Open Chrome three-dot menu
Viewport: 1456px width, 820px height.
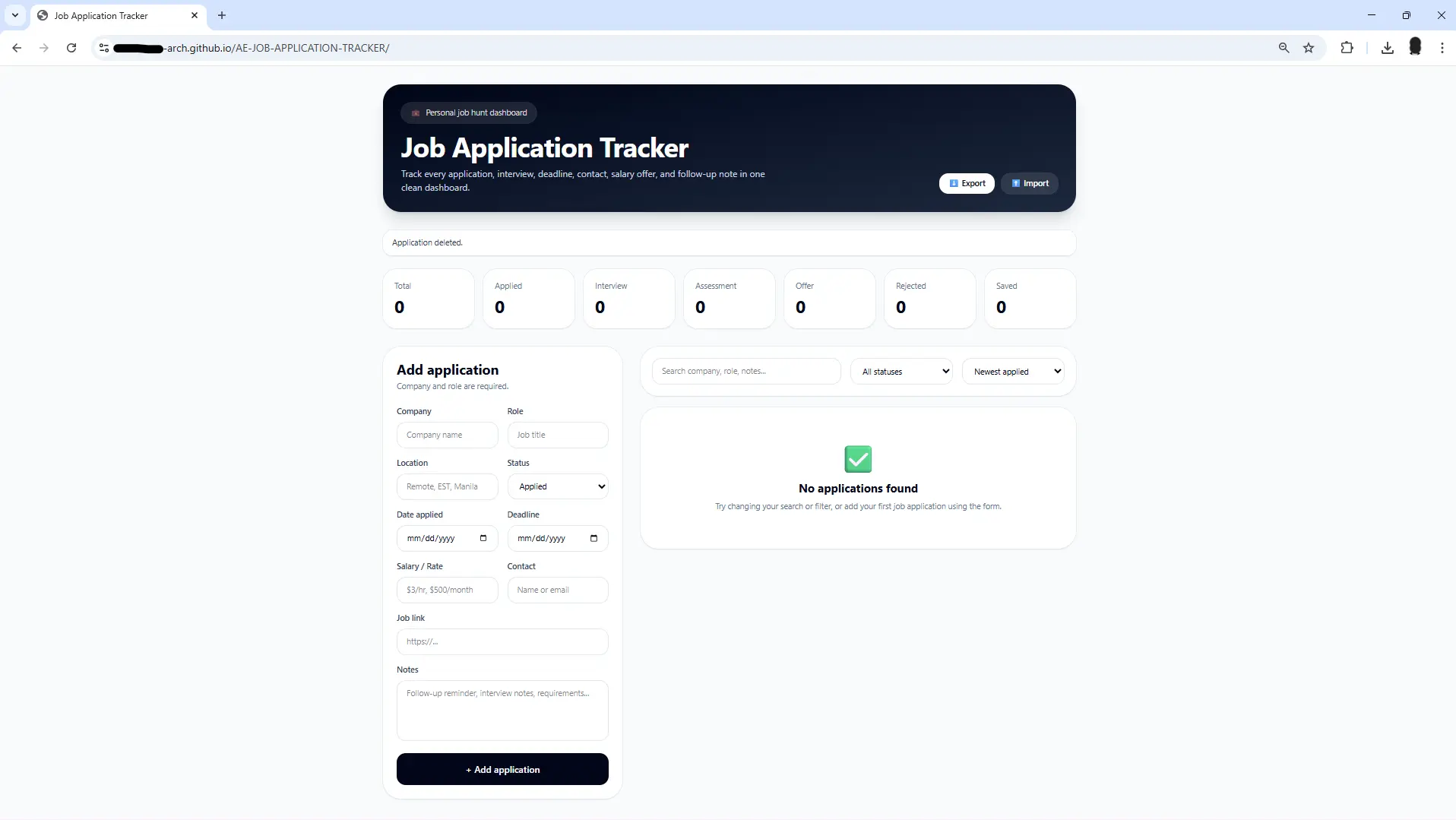click(1442, 48)
